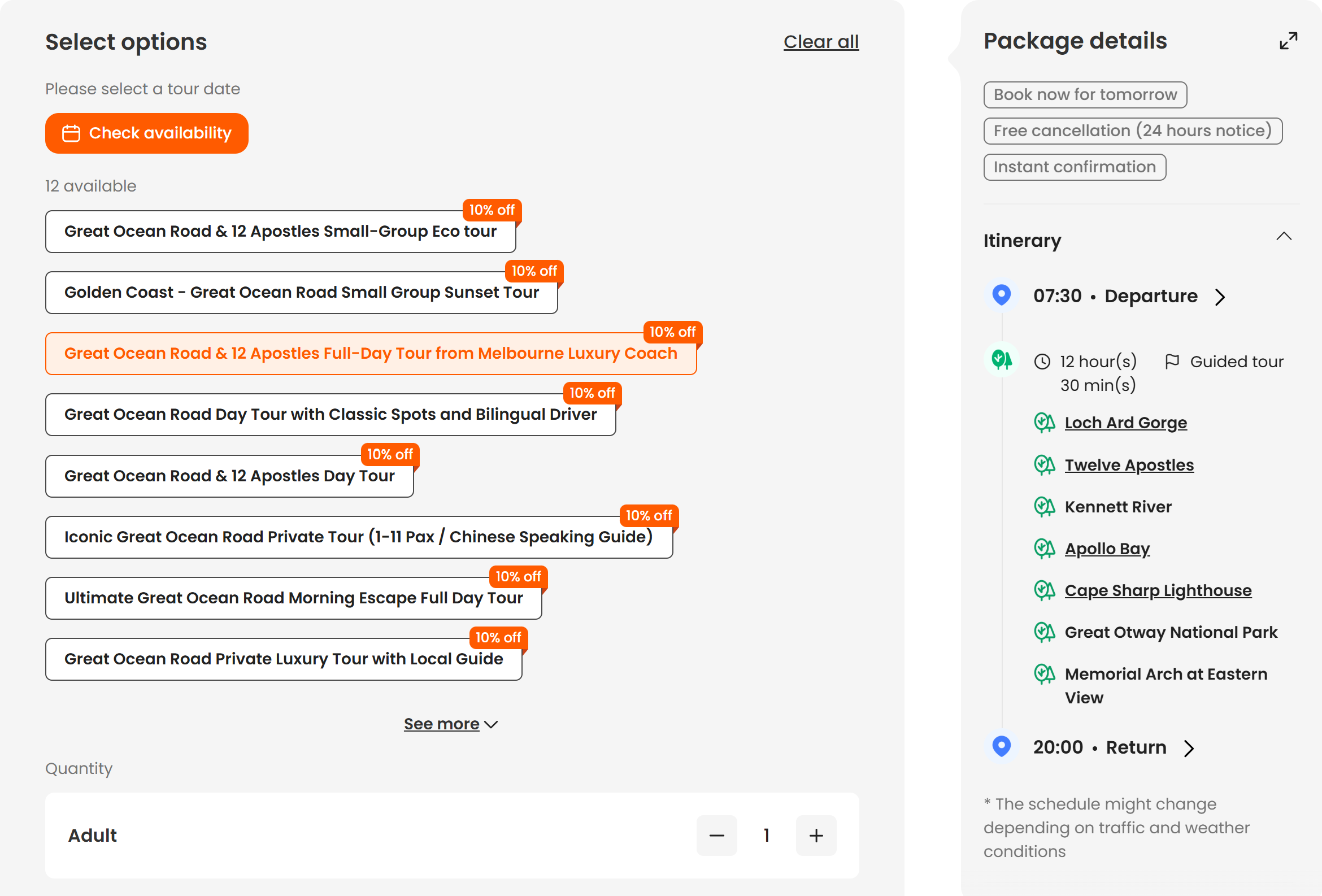Choose Great Ocean Road Private Luxury Tour
1322x896 pixels.
tap(283, 659)
